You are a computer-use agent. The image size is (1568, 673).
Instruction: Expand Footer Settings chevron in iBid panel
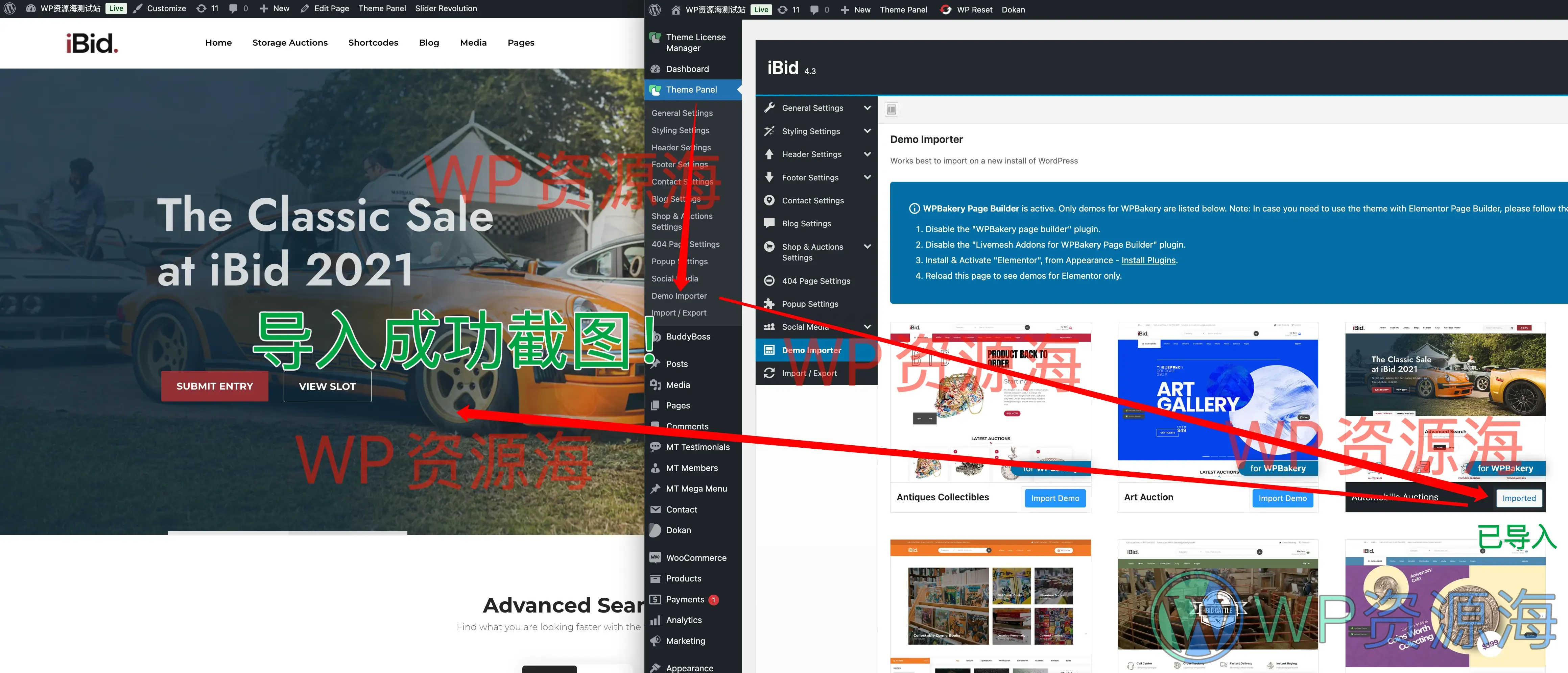click(x=868, y=177)
